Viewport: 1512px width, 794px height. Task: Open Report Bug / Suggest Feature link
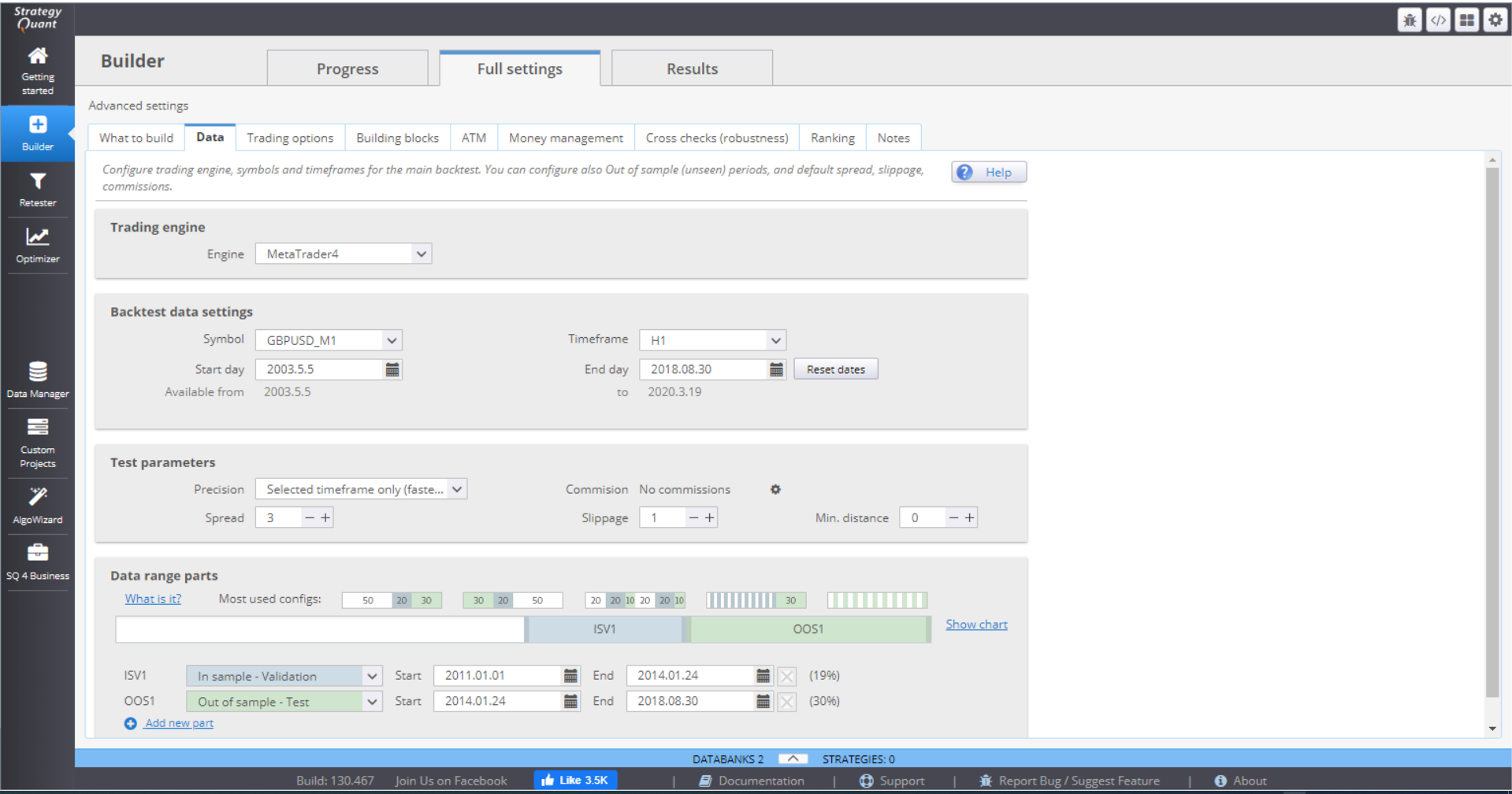(1069, 781)
